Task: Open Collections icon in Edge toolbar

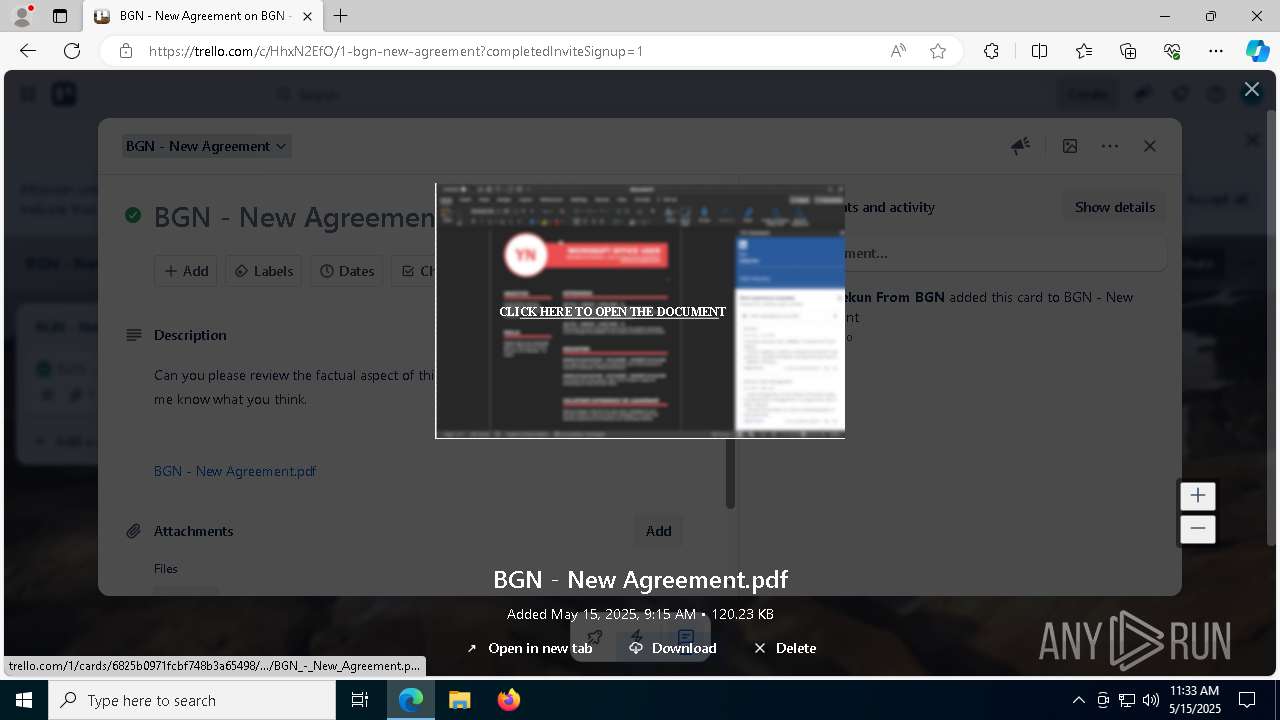Action: click(x=1128, y=51)
